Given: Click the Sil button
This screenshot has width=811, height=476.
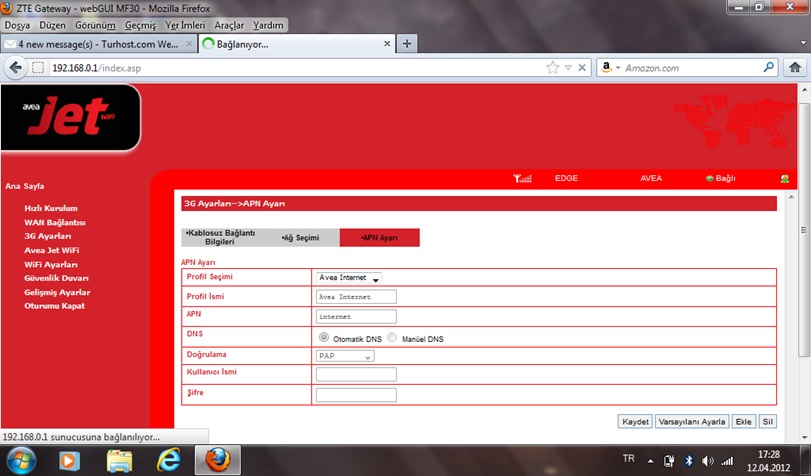Looking at the screenshot, I should 768,422.
